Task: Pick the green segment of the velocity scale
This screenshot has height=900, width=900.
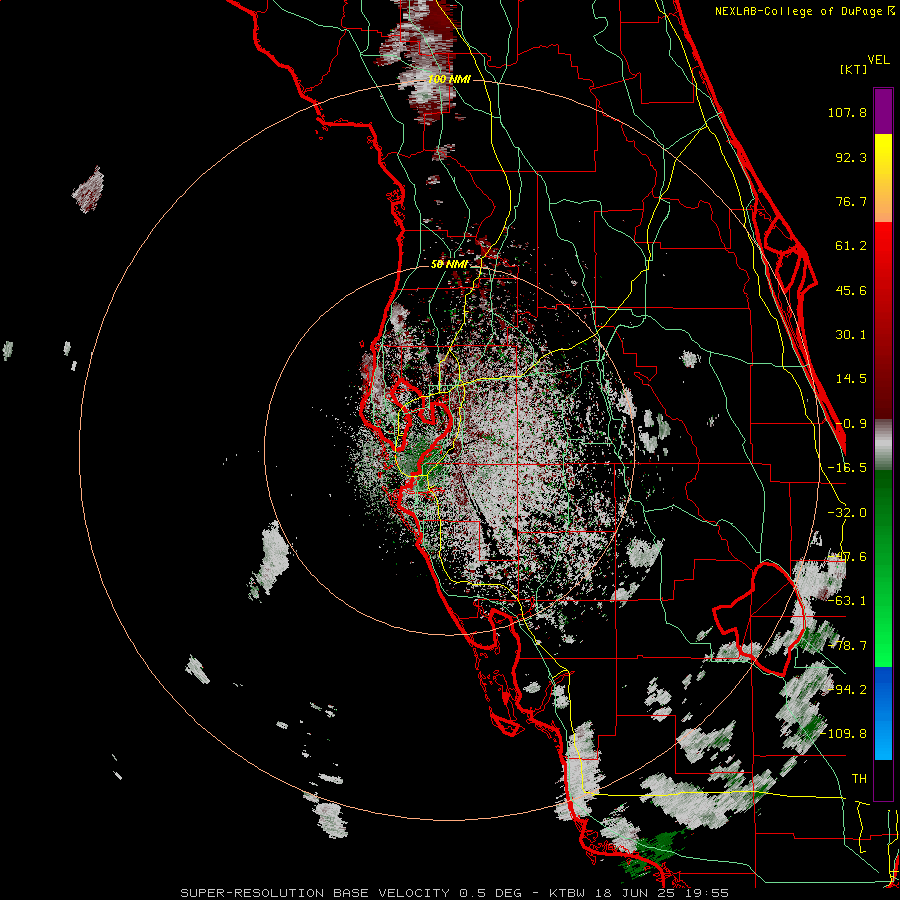Action: point(883,568)
